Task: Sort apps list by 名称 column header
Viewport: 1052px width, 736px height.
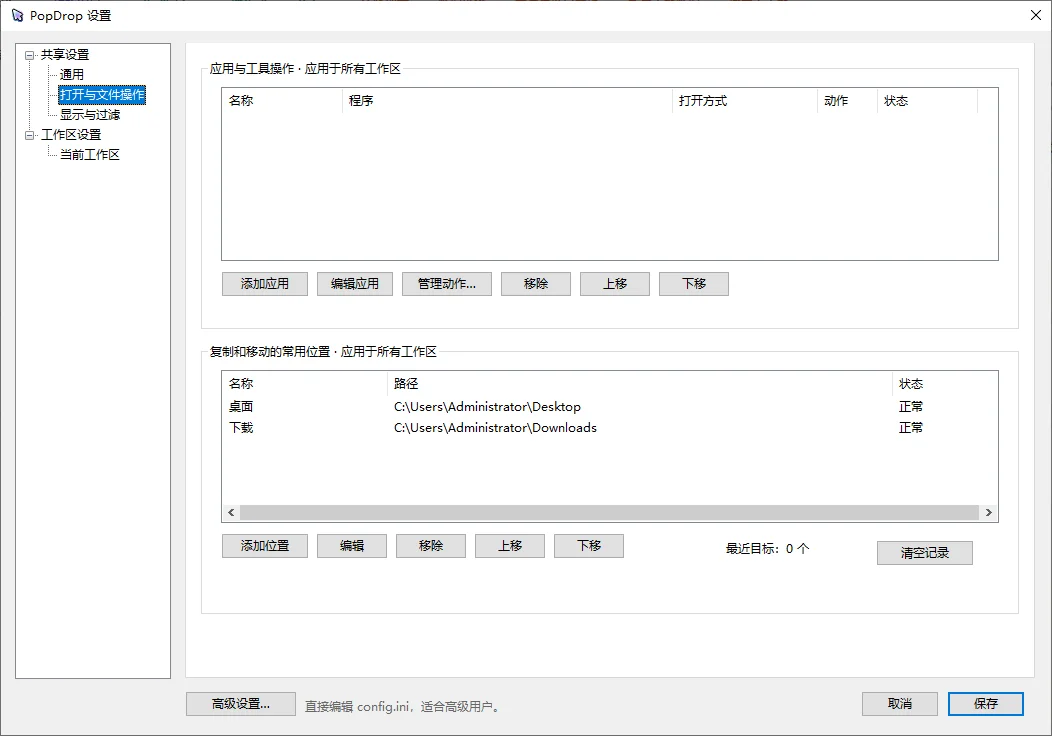Action: coord(282,101)
